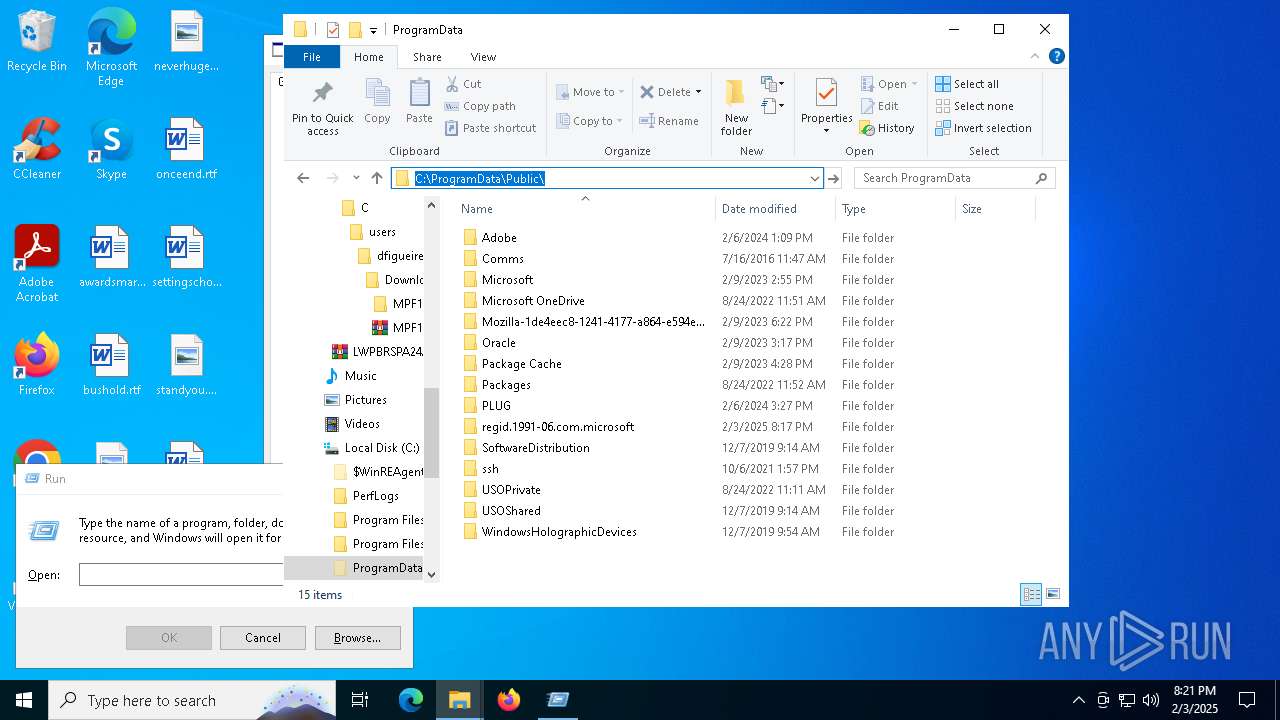Viewport: 1280px width, 720px height.
Task: Click the Open field in Run dialog
Action: [181, 575]
